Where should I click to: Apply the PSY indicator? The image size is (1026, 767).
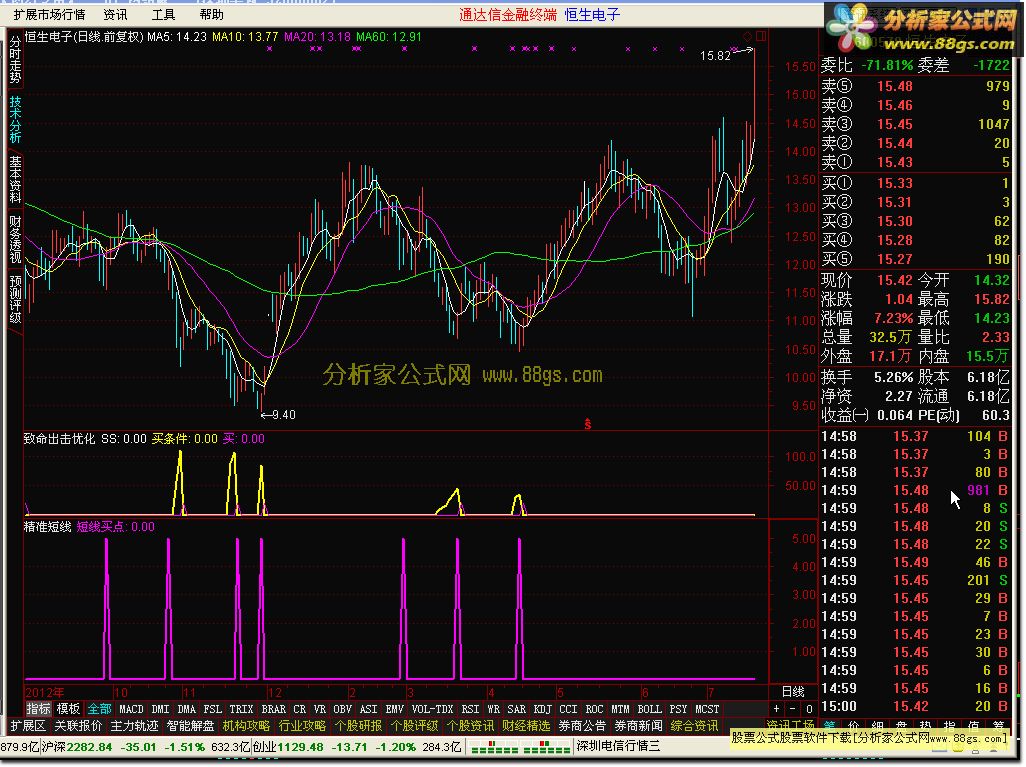(x=679, y=709)
